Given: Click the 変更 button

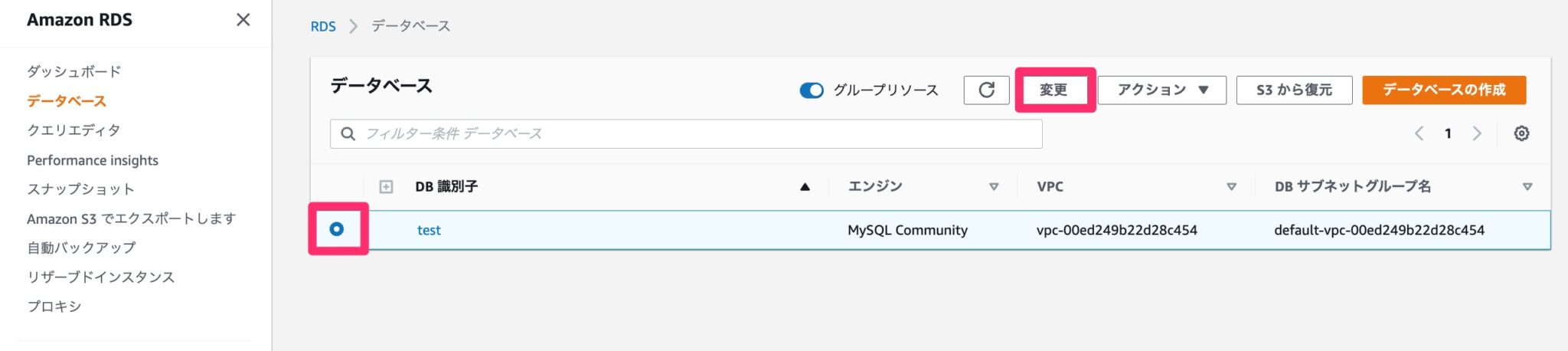Looking at the screenshot, I should pyautogui.click(x=1053, y=90).
